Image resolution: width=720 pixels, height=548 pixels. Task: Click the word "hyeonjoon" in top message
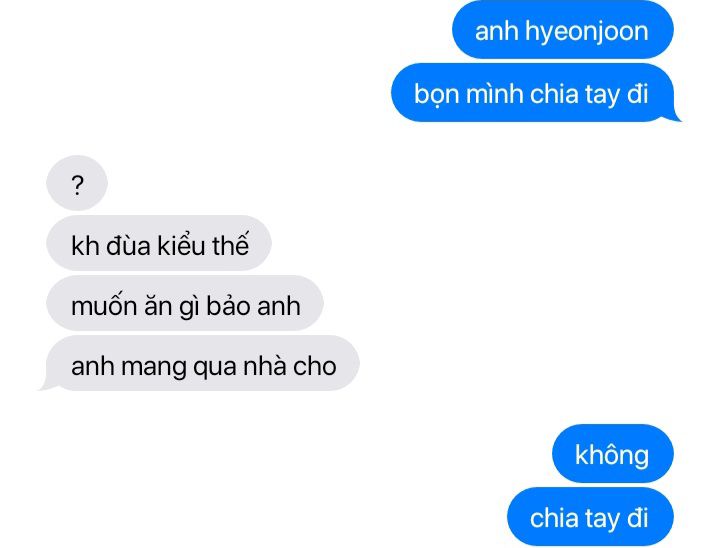(586, 32)
